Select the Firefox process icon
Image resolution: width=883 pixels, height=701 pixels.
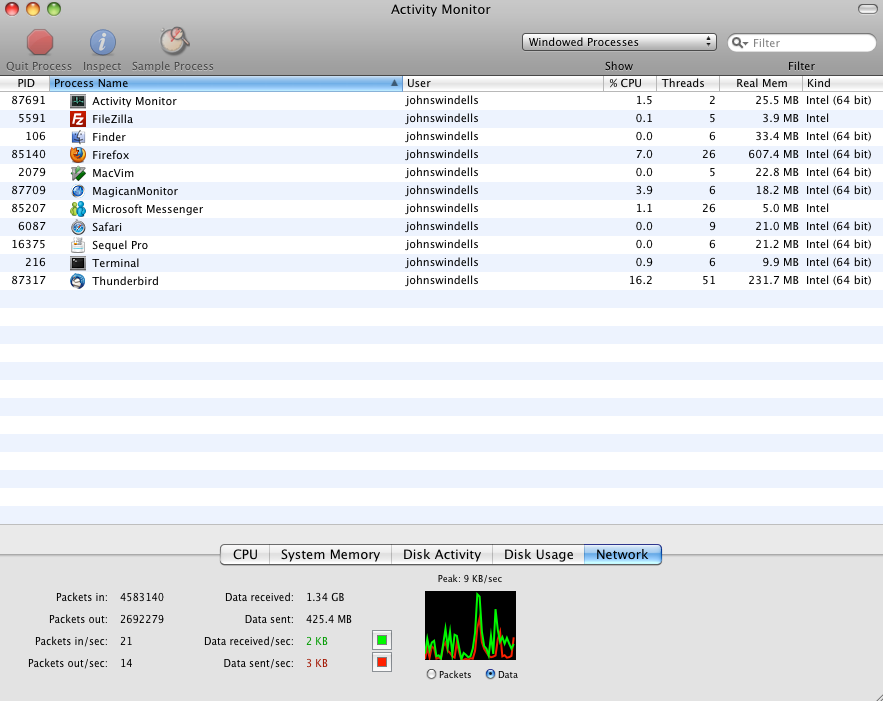point(78,155)
